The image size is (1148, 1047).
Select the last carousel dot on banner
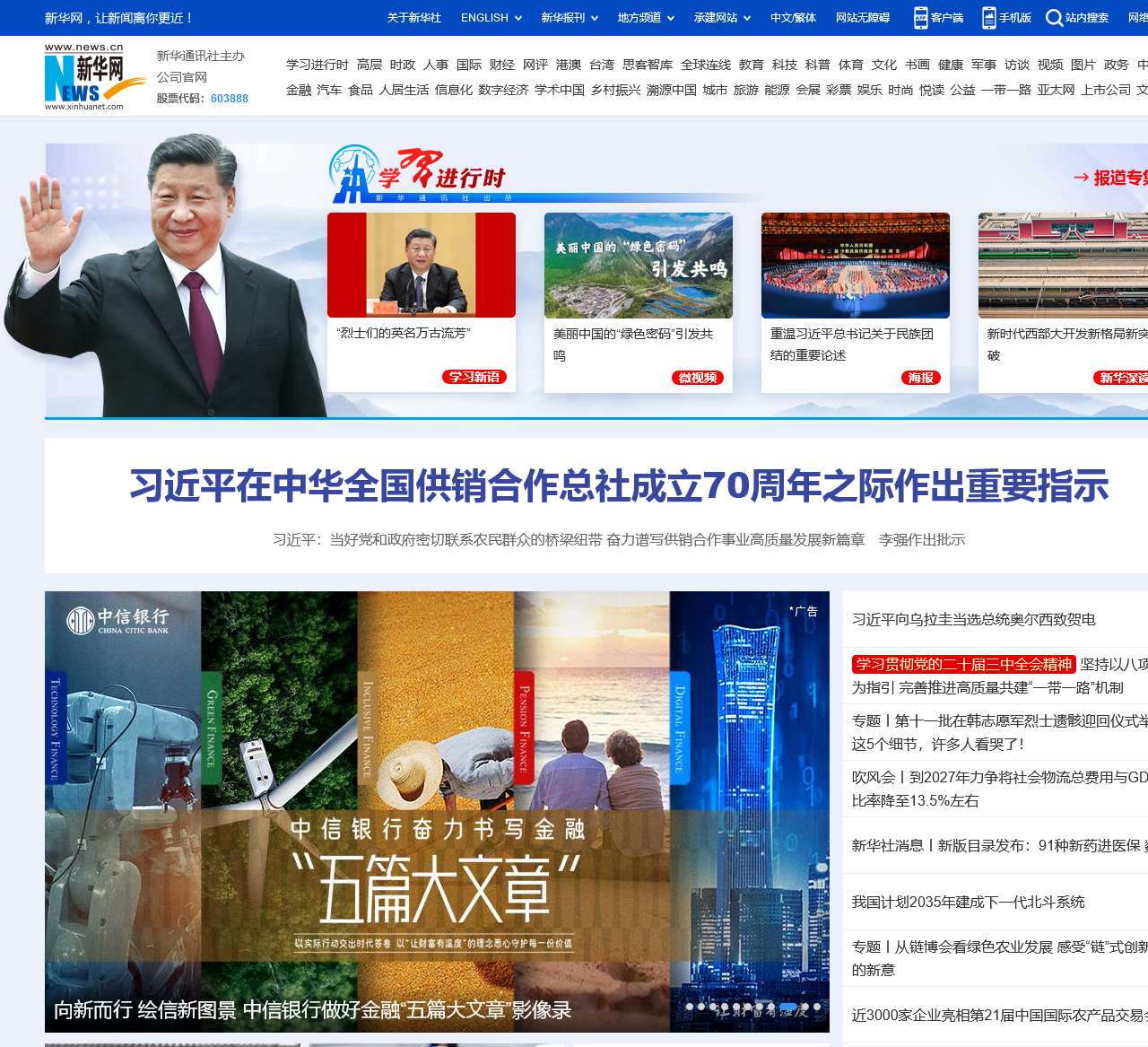tap(817, 1007)
